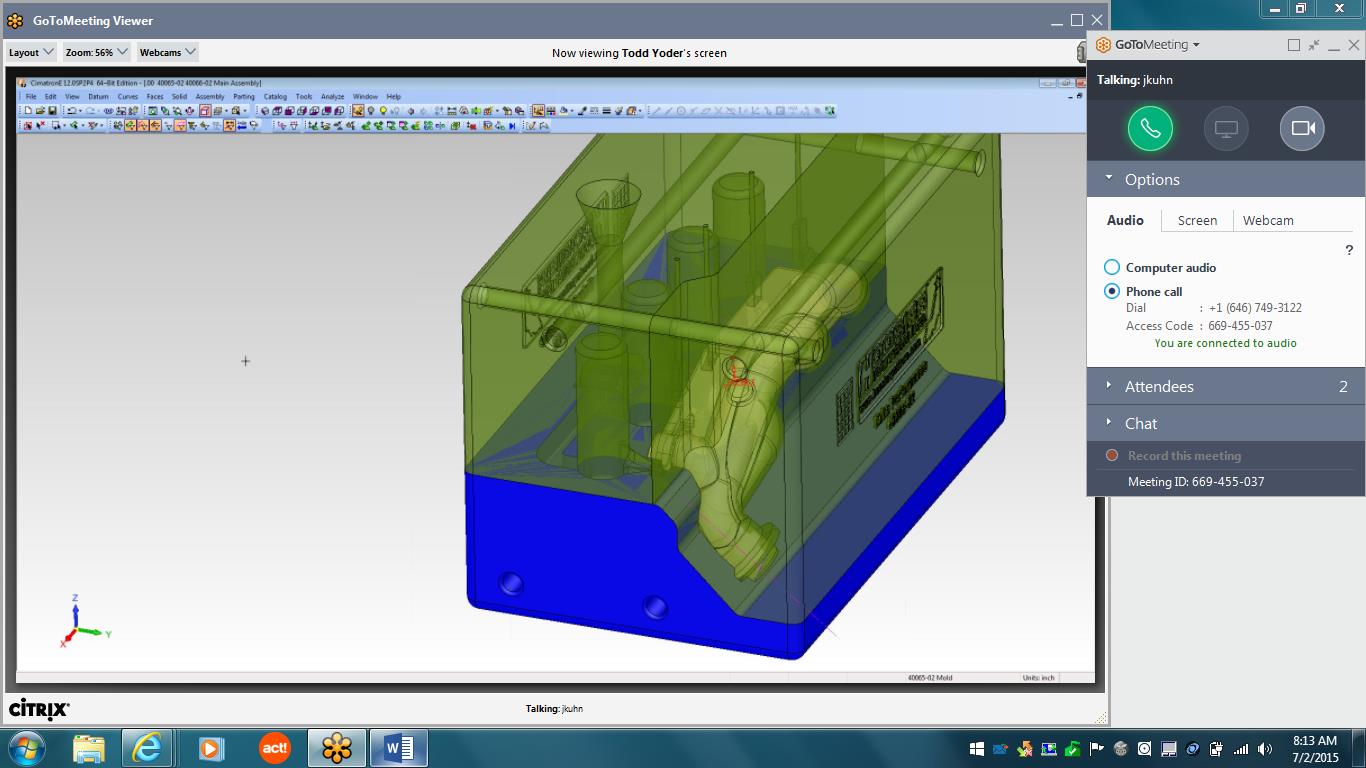Image resolution: width=1366 pixels, height=768 pixels.
Task: Click the undock square icon on GoToMeeting panel
Action: pos(1294,45)
